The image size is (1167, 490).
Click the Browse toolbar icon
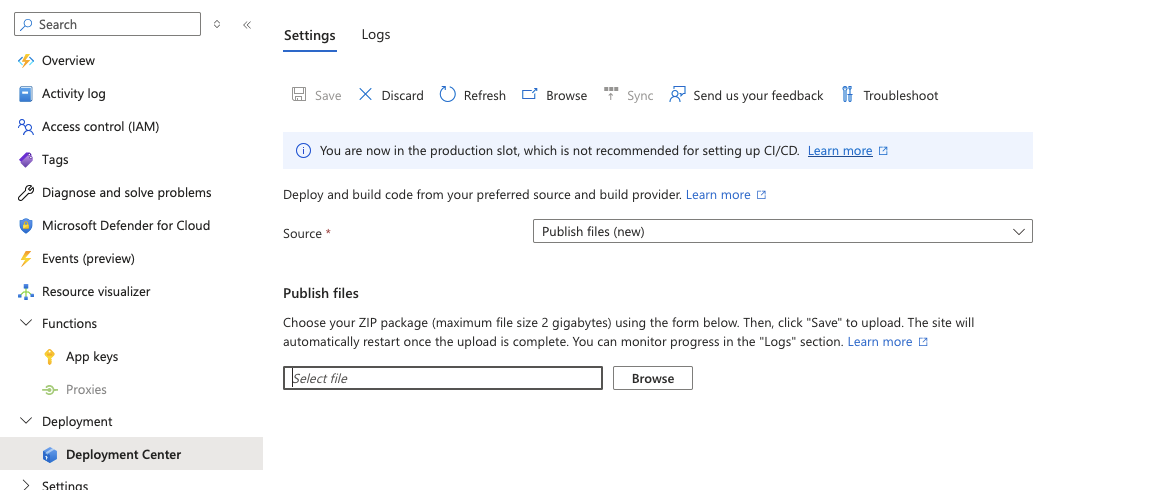529,94
